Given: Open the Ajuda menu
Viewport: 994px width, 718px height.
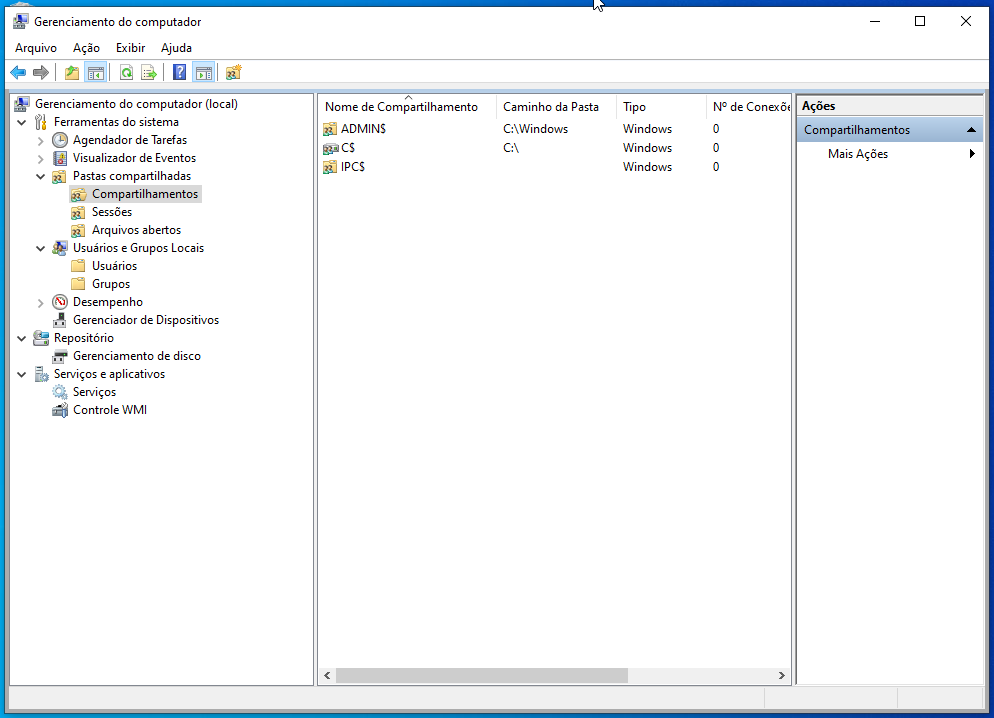Looking at the screenshot, I should [x=176, y=48].
